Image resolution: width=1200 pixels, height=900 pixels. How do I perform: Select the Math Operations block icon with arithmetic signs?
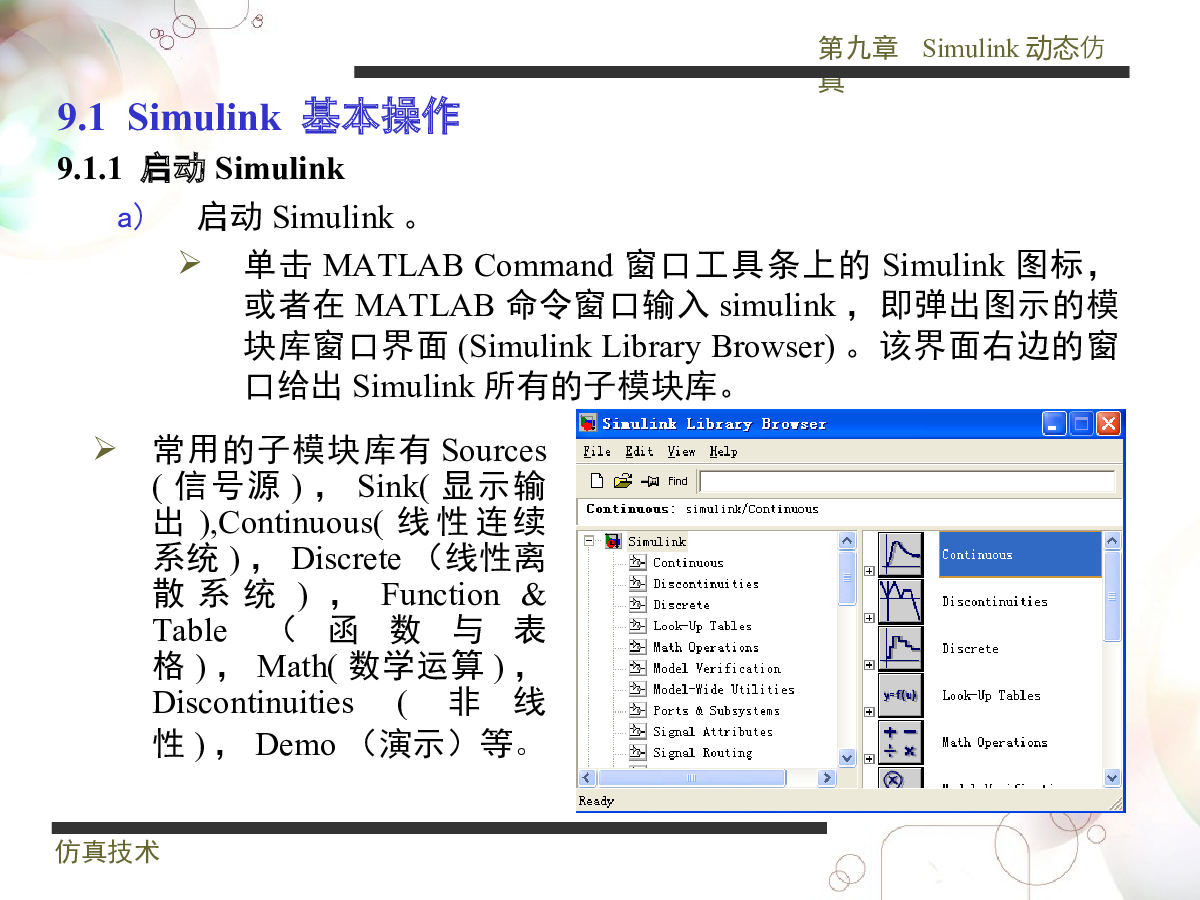point(900,742)
